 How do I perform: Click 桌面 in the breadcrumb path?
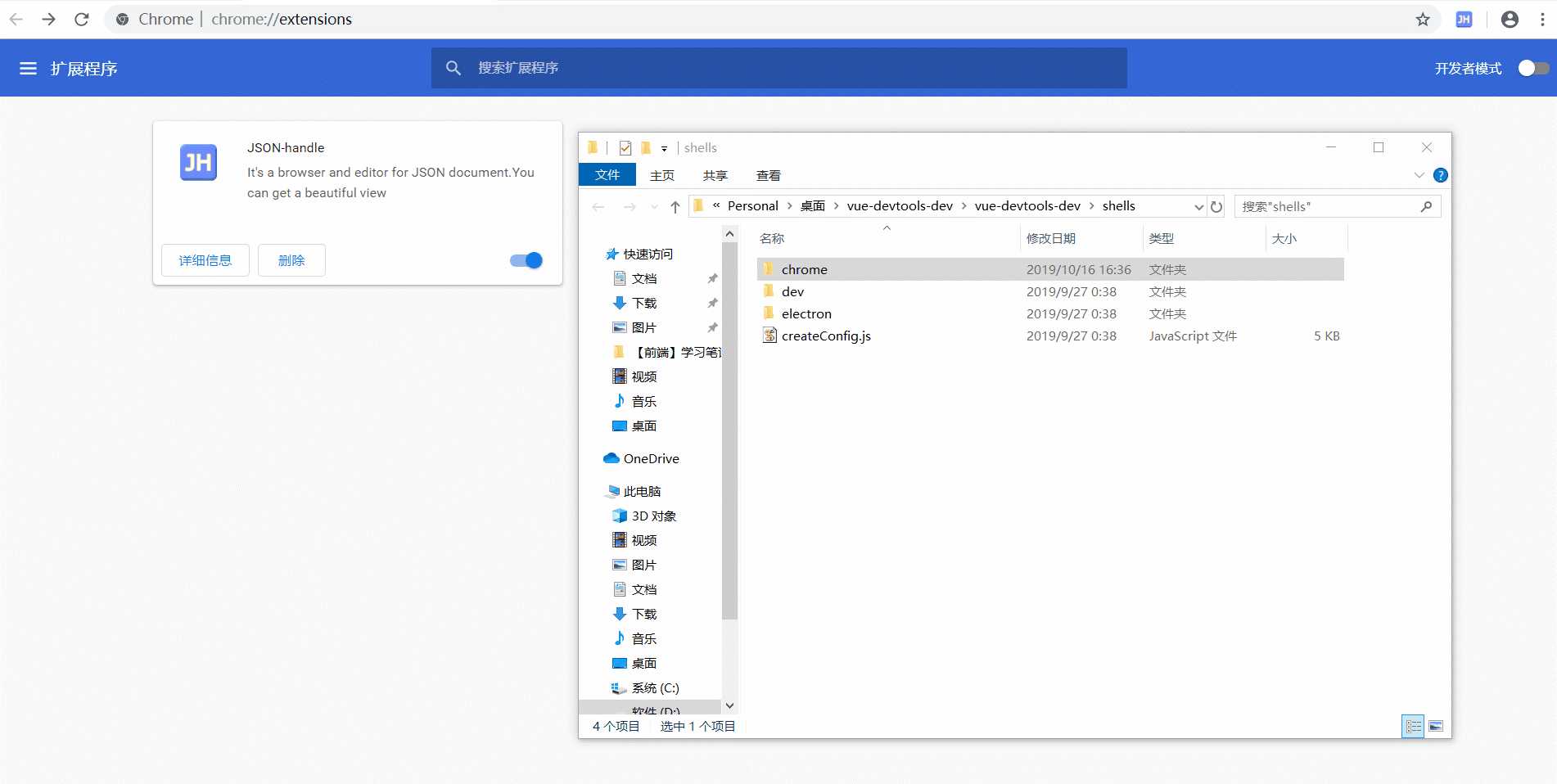tap(813, 206)
